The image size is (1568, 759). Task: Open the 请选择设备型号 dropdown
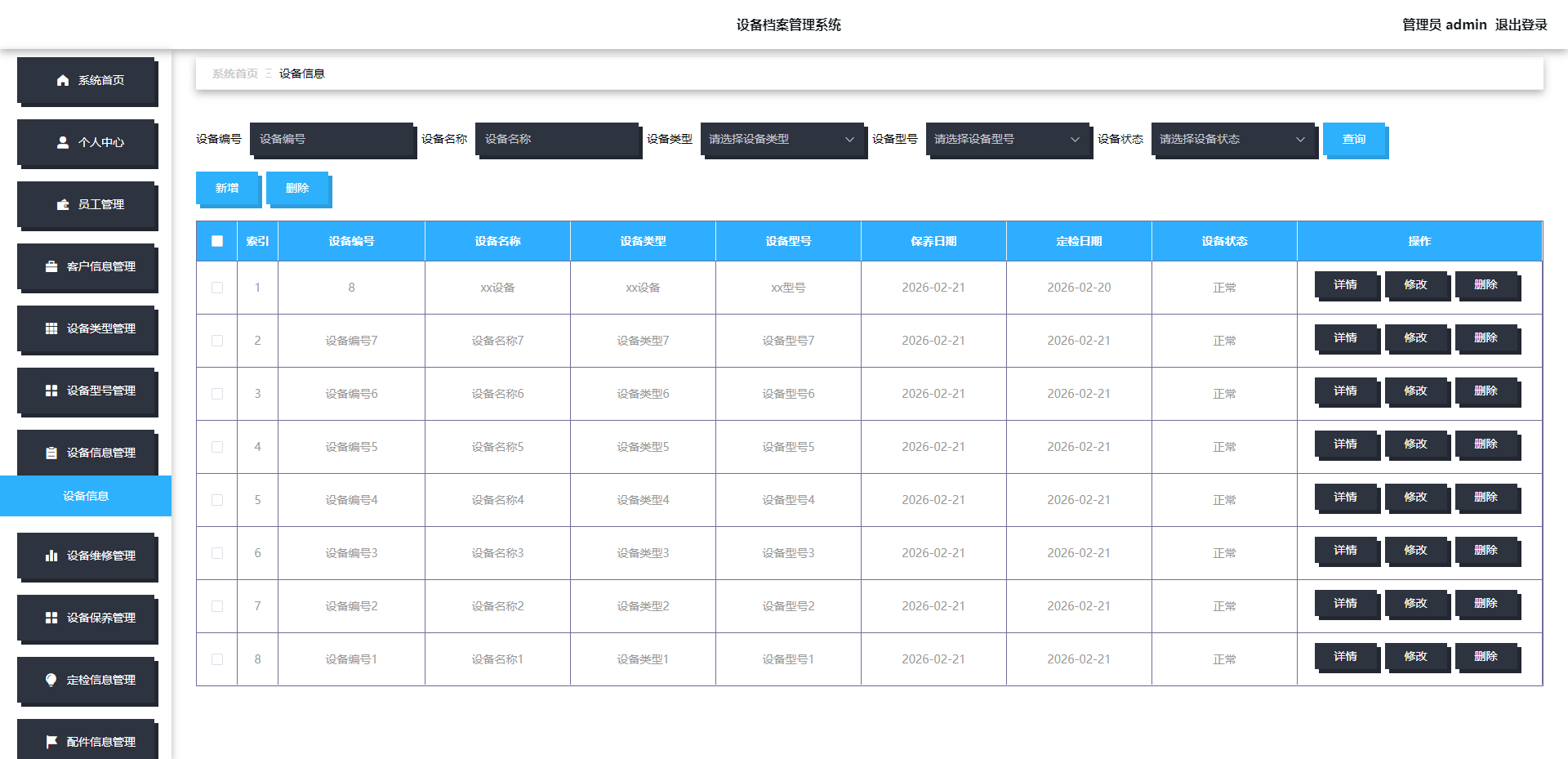point(1007,139)
